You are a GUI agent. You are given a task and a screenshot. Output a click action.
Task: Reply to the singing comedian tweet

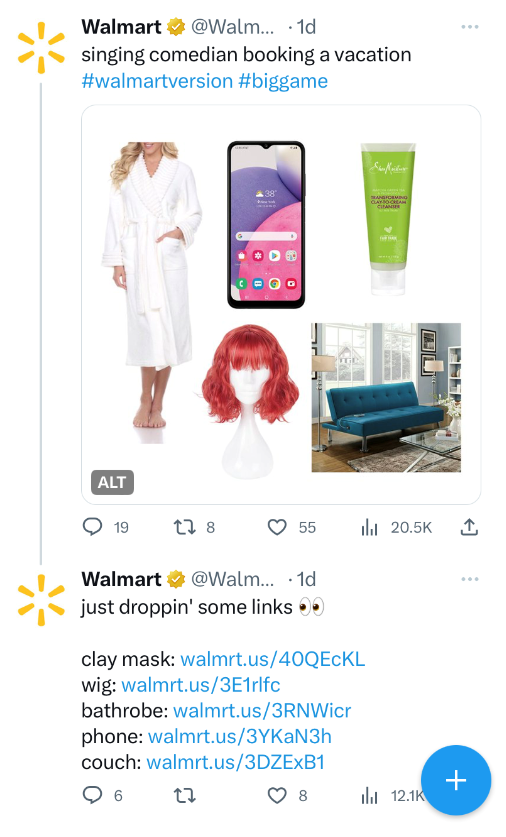coord(92,527)
